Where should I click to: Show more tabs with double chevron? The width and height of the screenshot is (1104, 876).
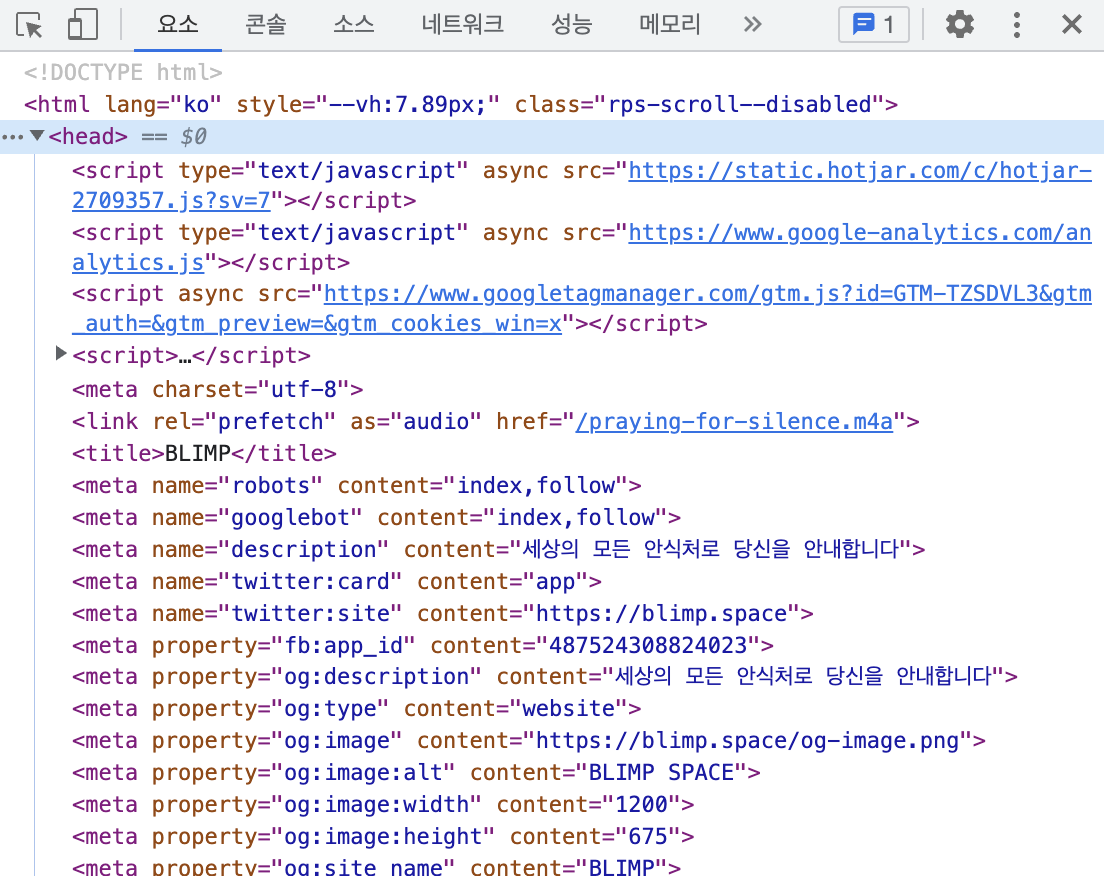pos(753,25)
